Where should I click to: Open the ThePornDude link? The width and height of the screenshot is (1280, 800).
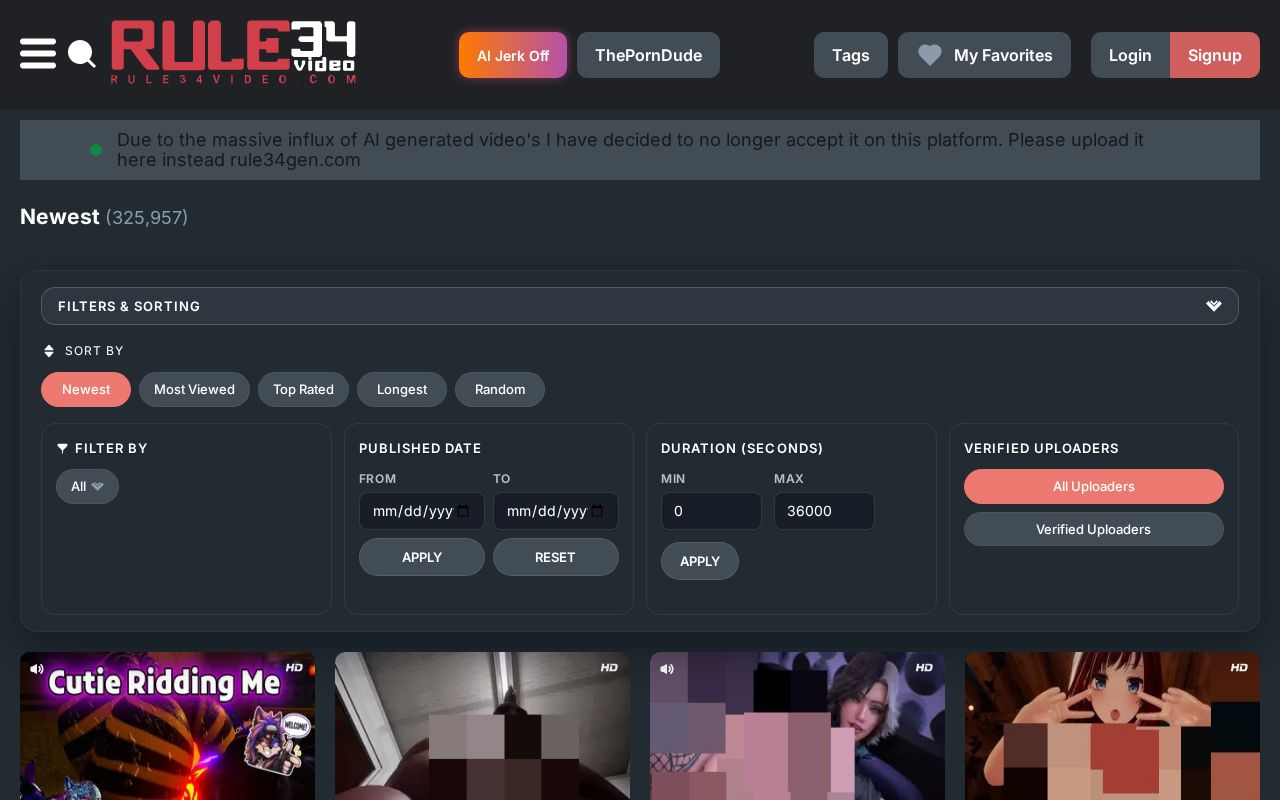pos(648,55)
